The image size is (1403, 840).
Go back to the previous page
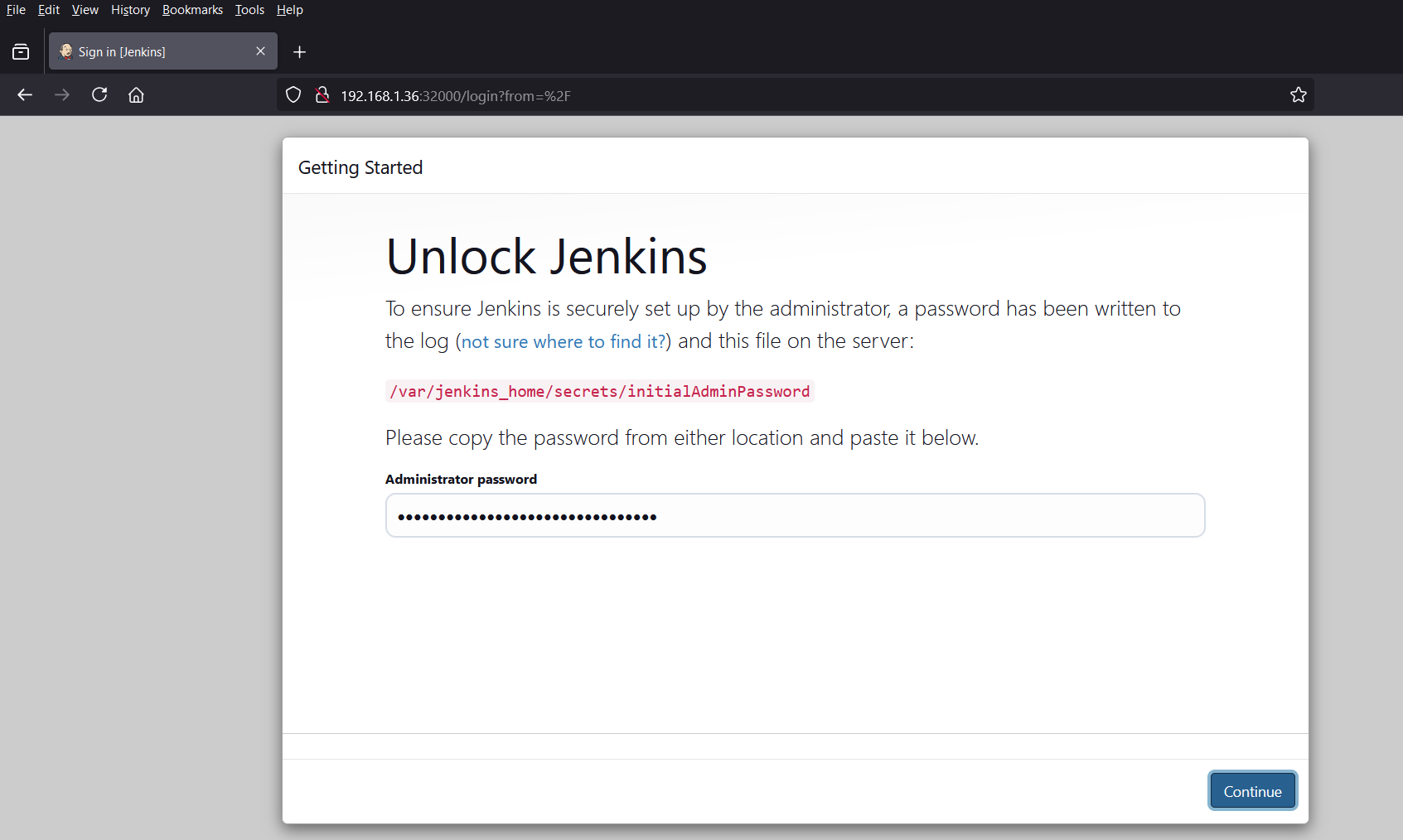coord(25,95)
